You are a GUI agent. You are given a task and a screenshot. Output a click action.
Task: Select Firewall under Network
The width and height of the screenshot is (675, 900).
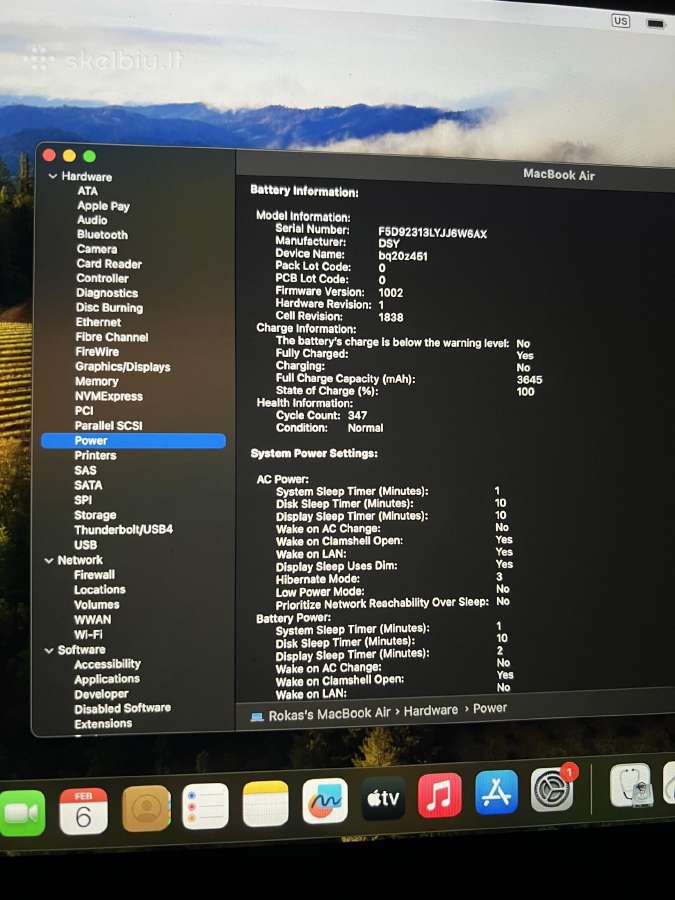(94, 575)
